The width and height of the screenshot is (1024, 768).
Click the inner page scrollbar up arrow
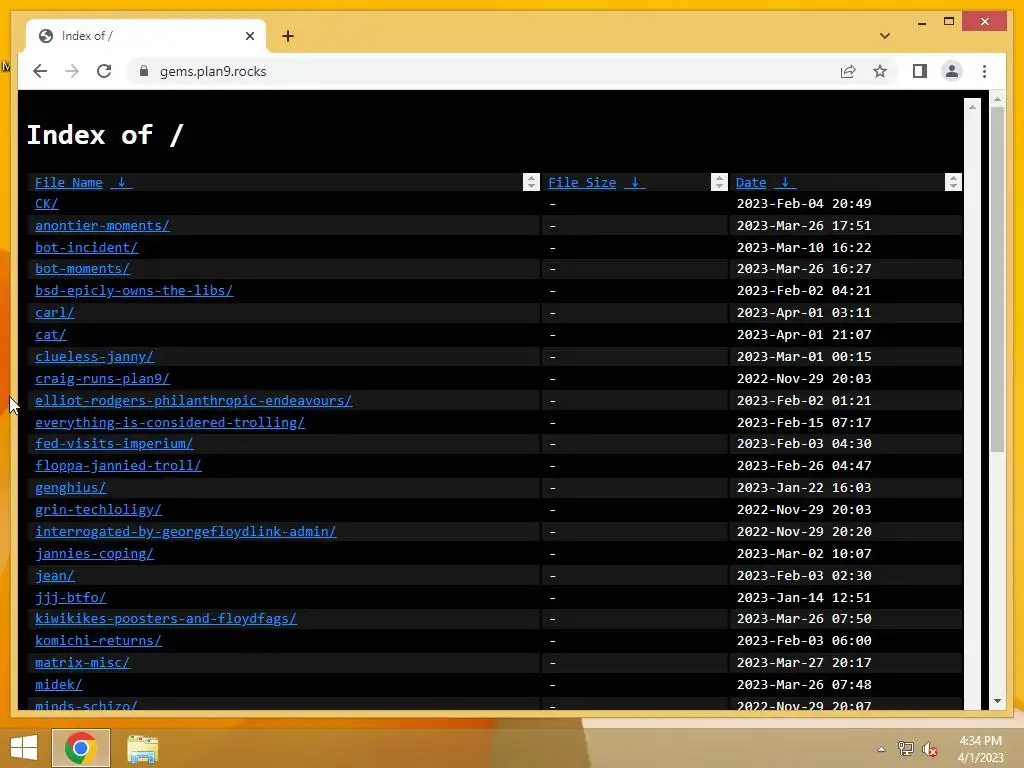pyautogui.click(x=972, y=106)
